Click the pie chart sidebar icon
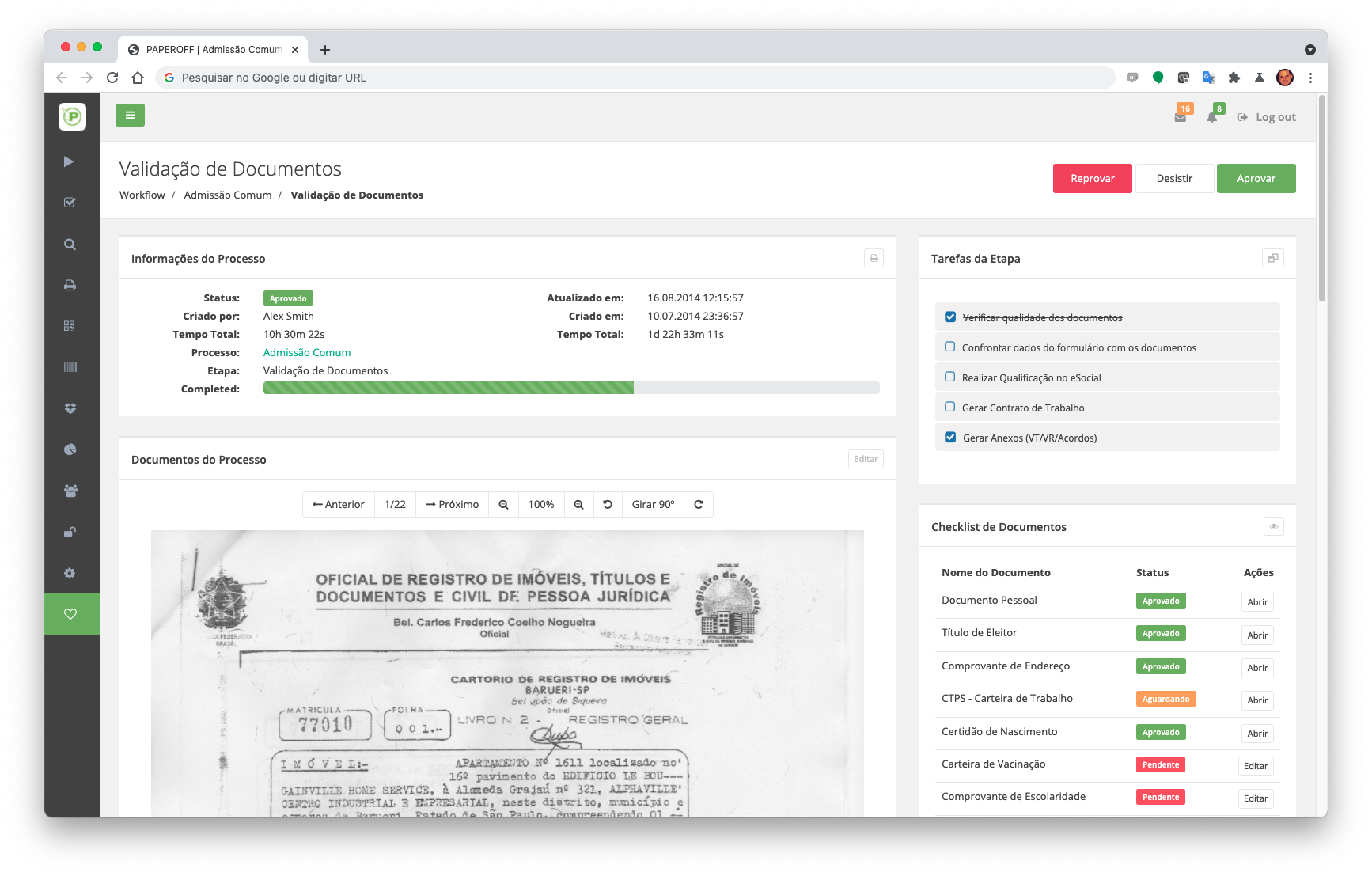This screenshot has width=1372, height=876. click(70, 449)
